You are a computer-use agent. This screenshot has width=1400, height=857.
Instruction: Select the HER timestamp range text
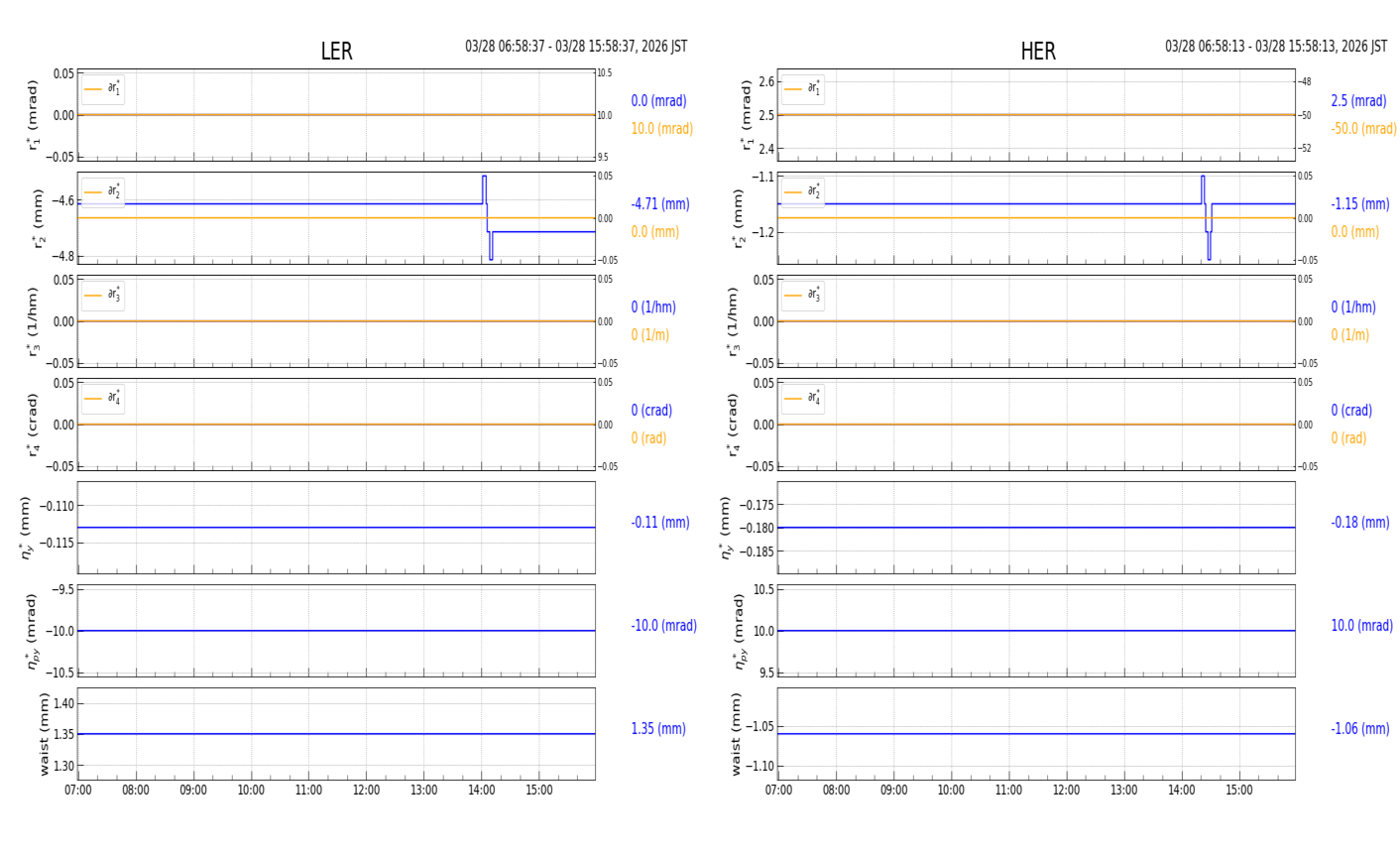click(x=1275, y=47)
